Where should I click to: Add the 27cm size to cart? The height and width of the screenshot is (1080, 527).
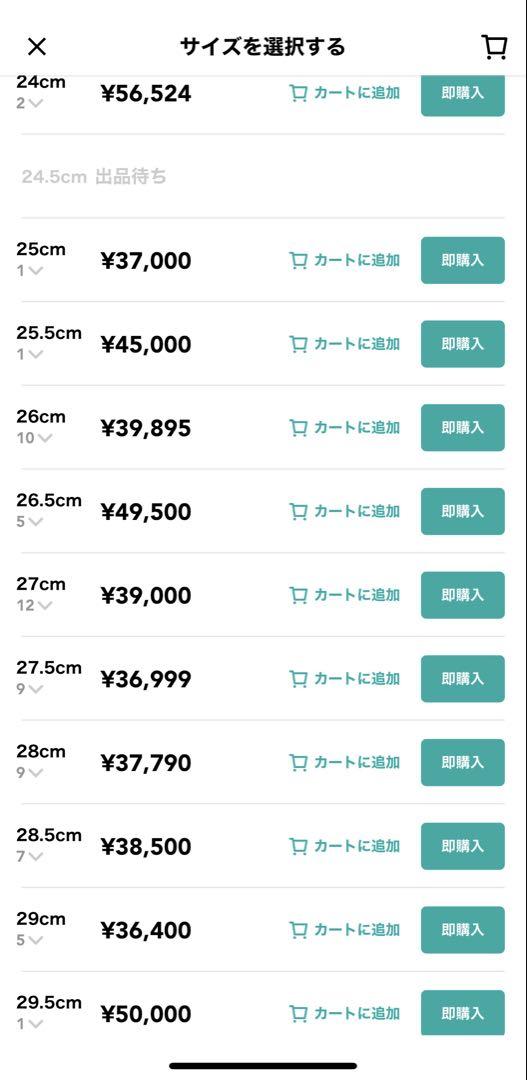[344, 594]
